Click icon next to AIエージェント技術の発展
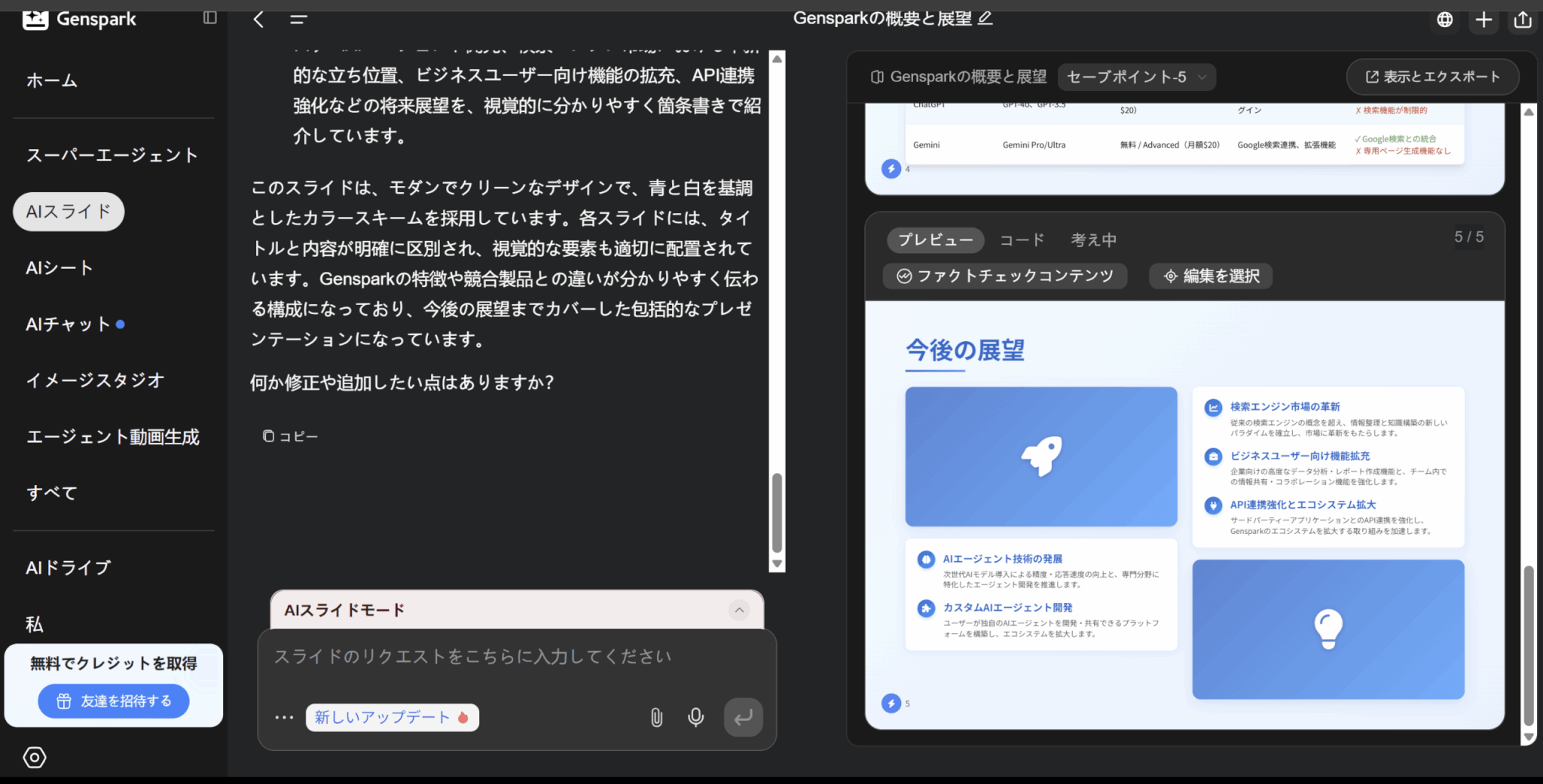 click(x=926, y=560)
